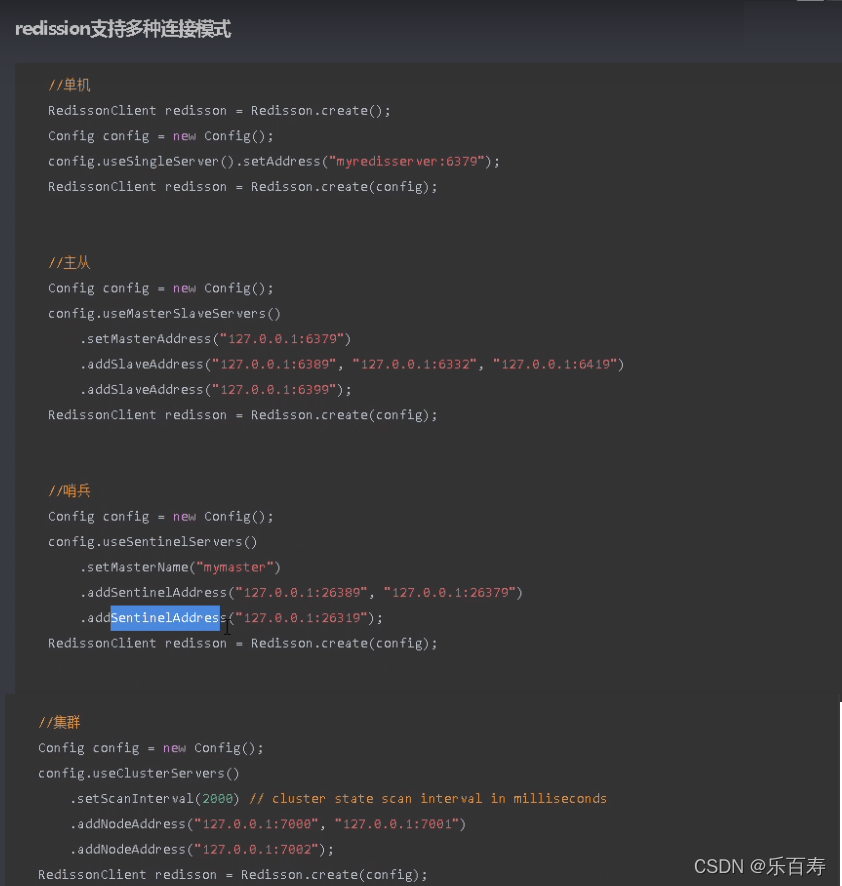Viewport: 842px width, 886px height.
Task: Click the line "config.useSentinelServers()"
Action: coord(153,542)
